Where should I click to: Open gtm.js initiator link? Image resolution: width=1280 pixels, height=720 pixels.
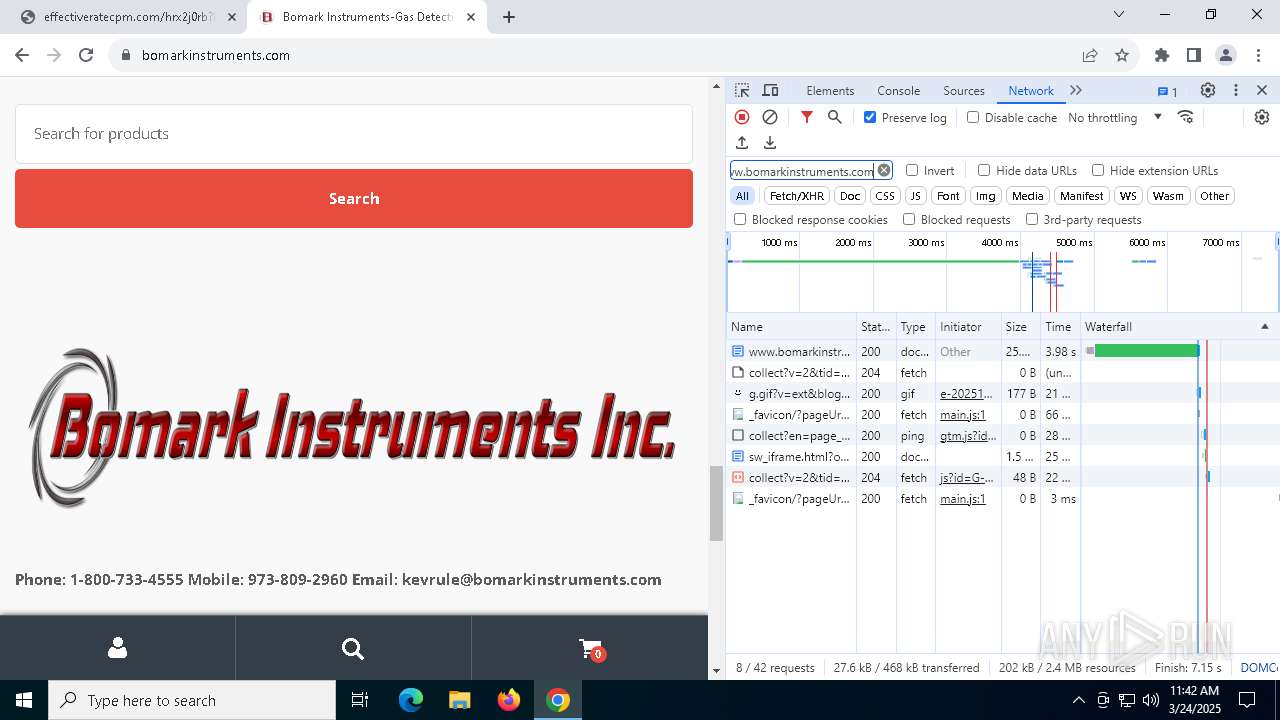[968, 435]
